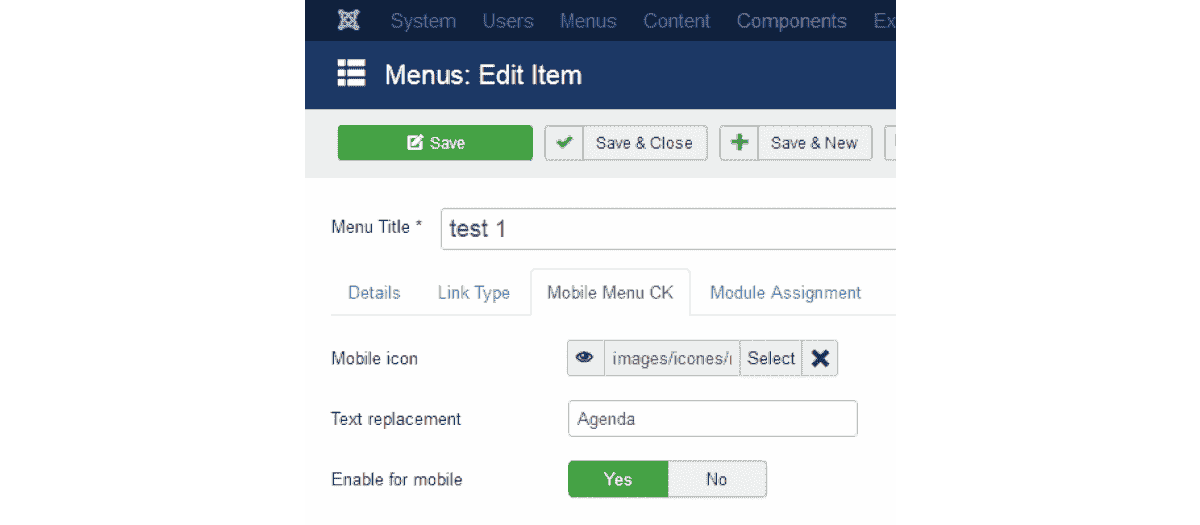This screenshot has height=525, width=1200.
Task: Set Enable for mobile to No
Action: pos(716,479)
